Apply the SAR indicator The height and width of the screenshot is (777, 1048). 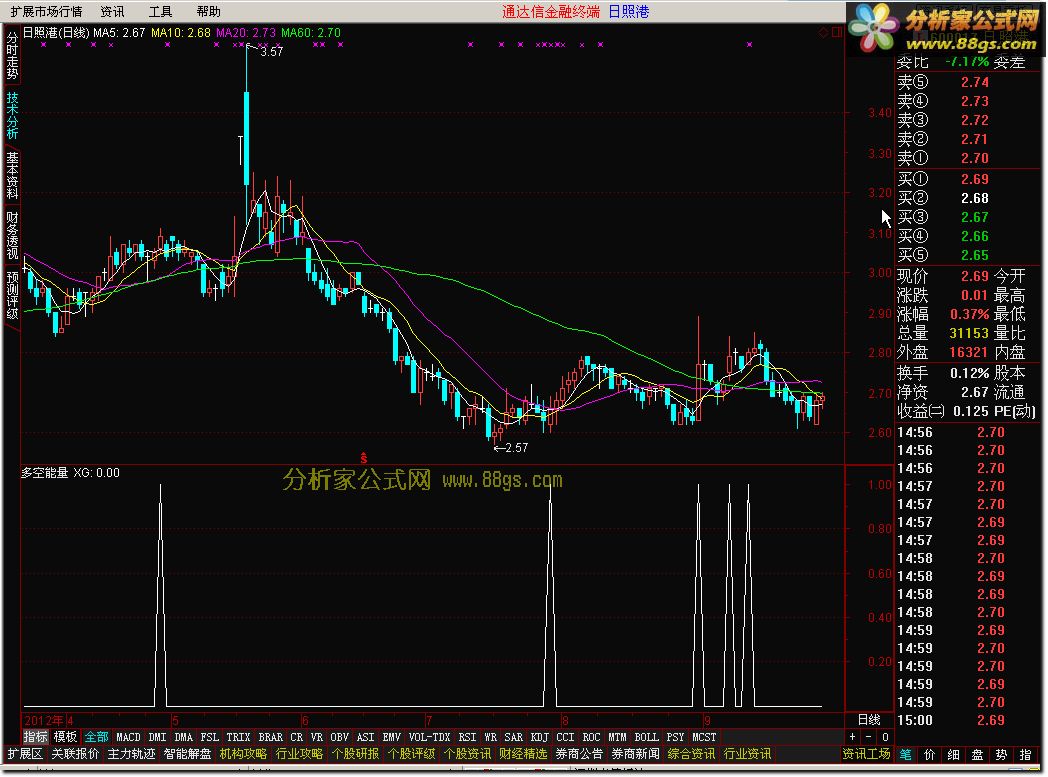click(513, 737)
